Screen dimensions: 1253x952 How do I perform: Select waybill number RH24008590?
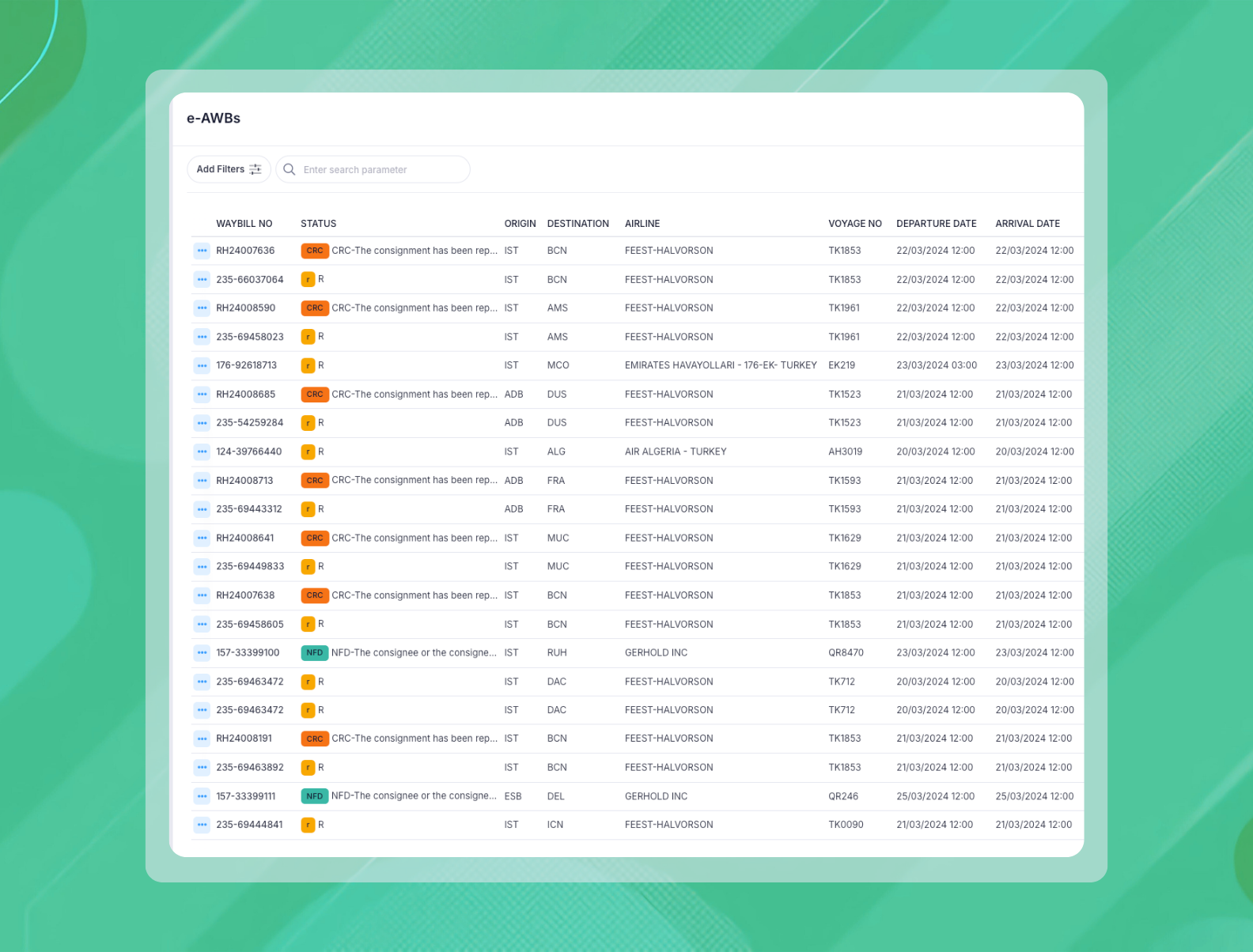pos(246,308)
